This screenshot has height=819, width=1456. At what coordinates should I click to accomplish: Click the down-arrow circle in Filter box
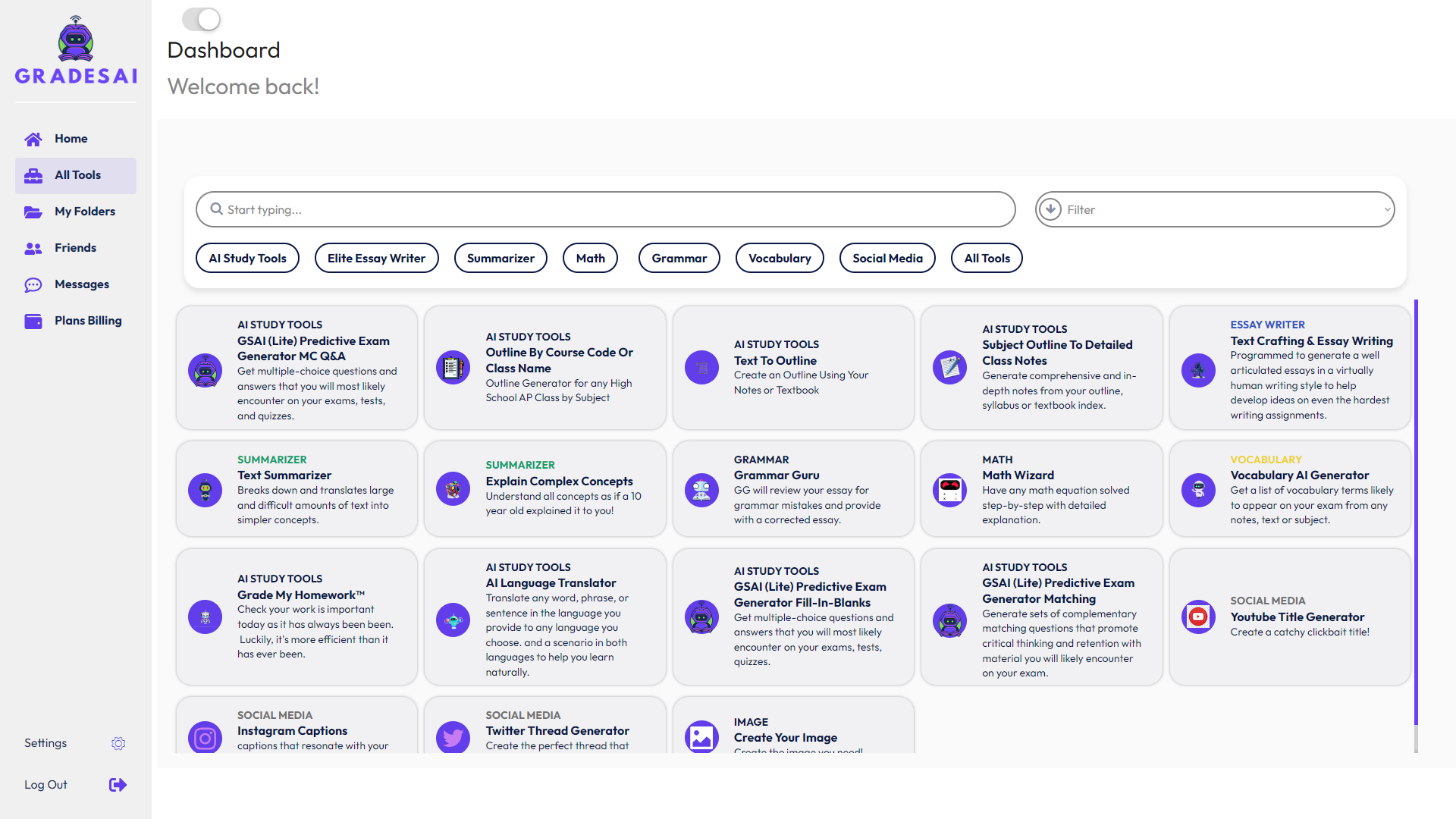click(1050, 209)
